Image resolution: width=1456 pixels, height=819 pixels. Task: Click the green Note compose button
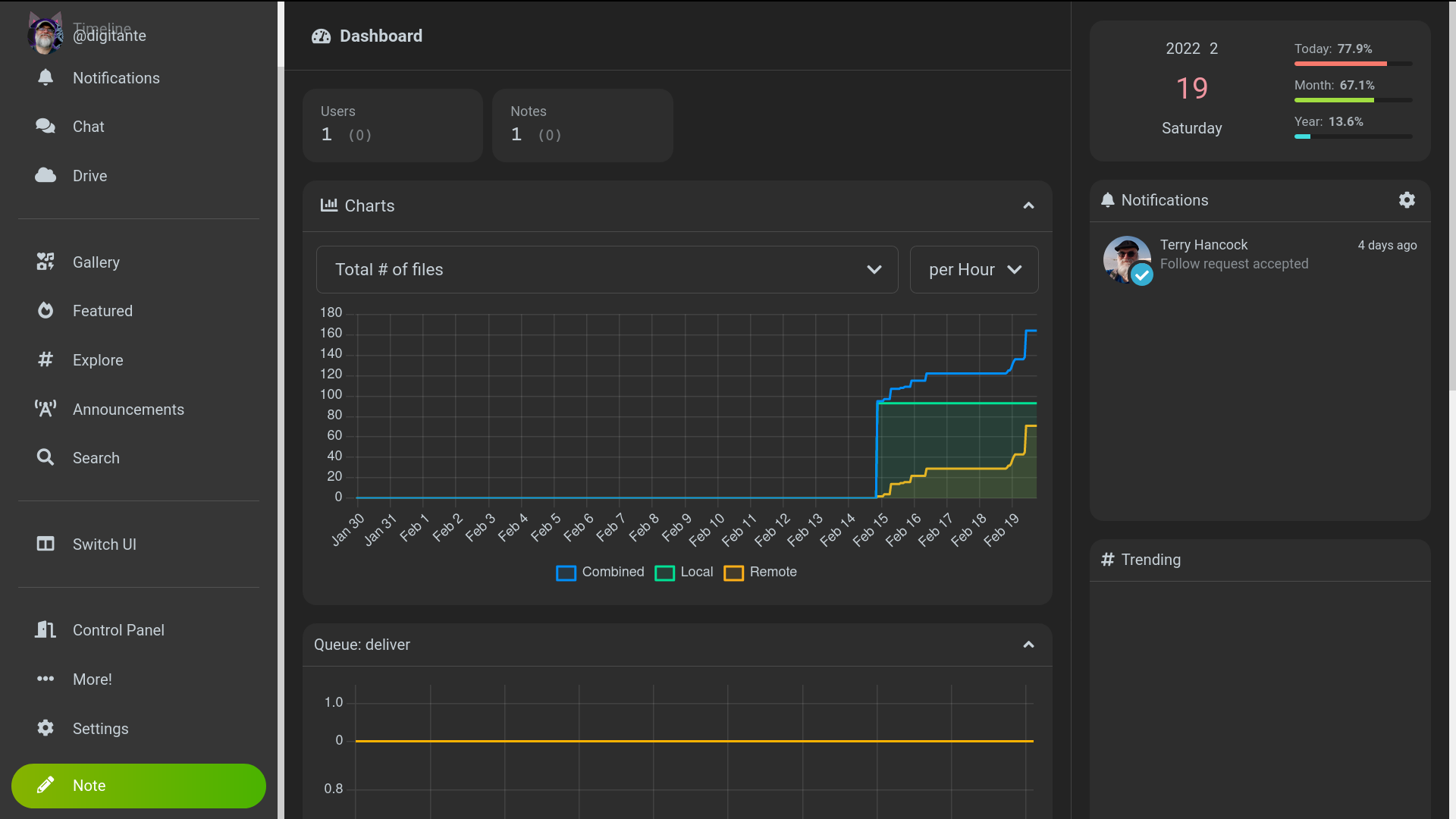pos(139,786)
